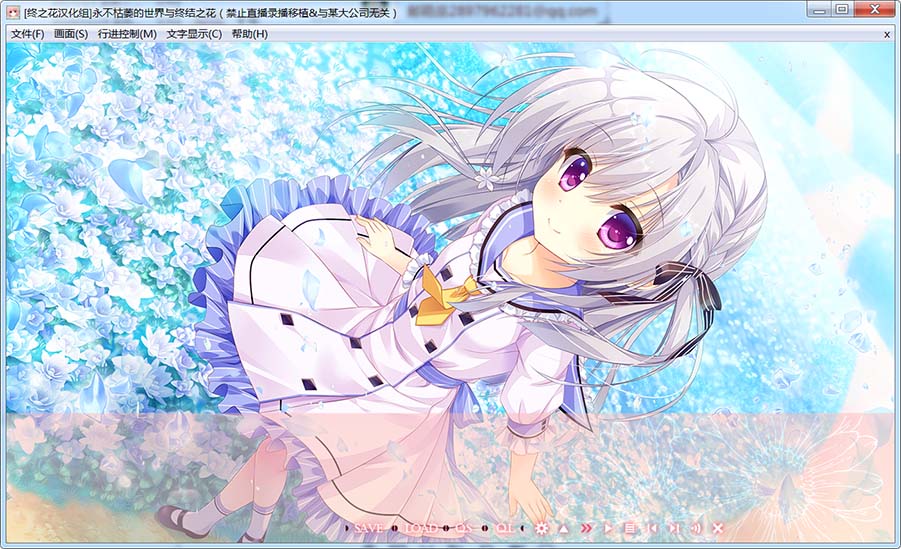This screenshot has height=549, width=901.
Task: Jump to previous scene icon
Action: pyautogui.click(x=651, y=527)
